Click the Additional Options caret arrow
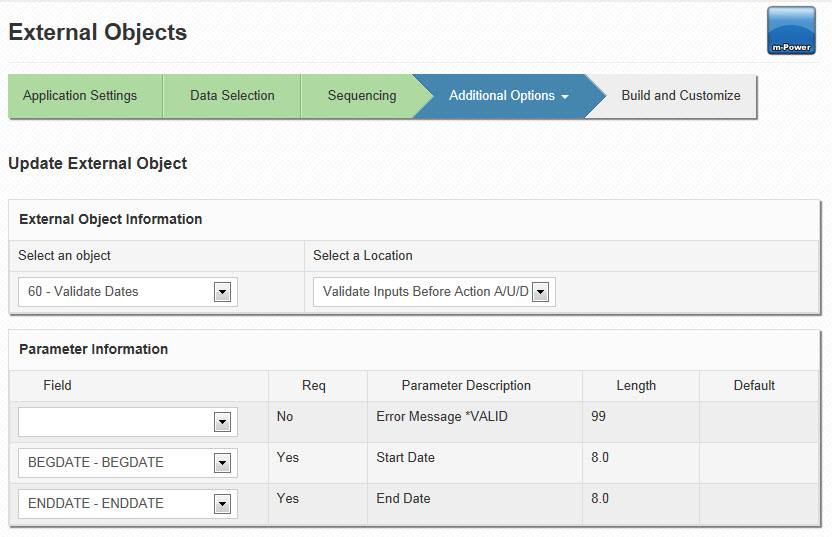Screen dimensions: 832x537 click(565, 97)
